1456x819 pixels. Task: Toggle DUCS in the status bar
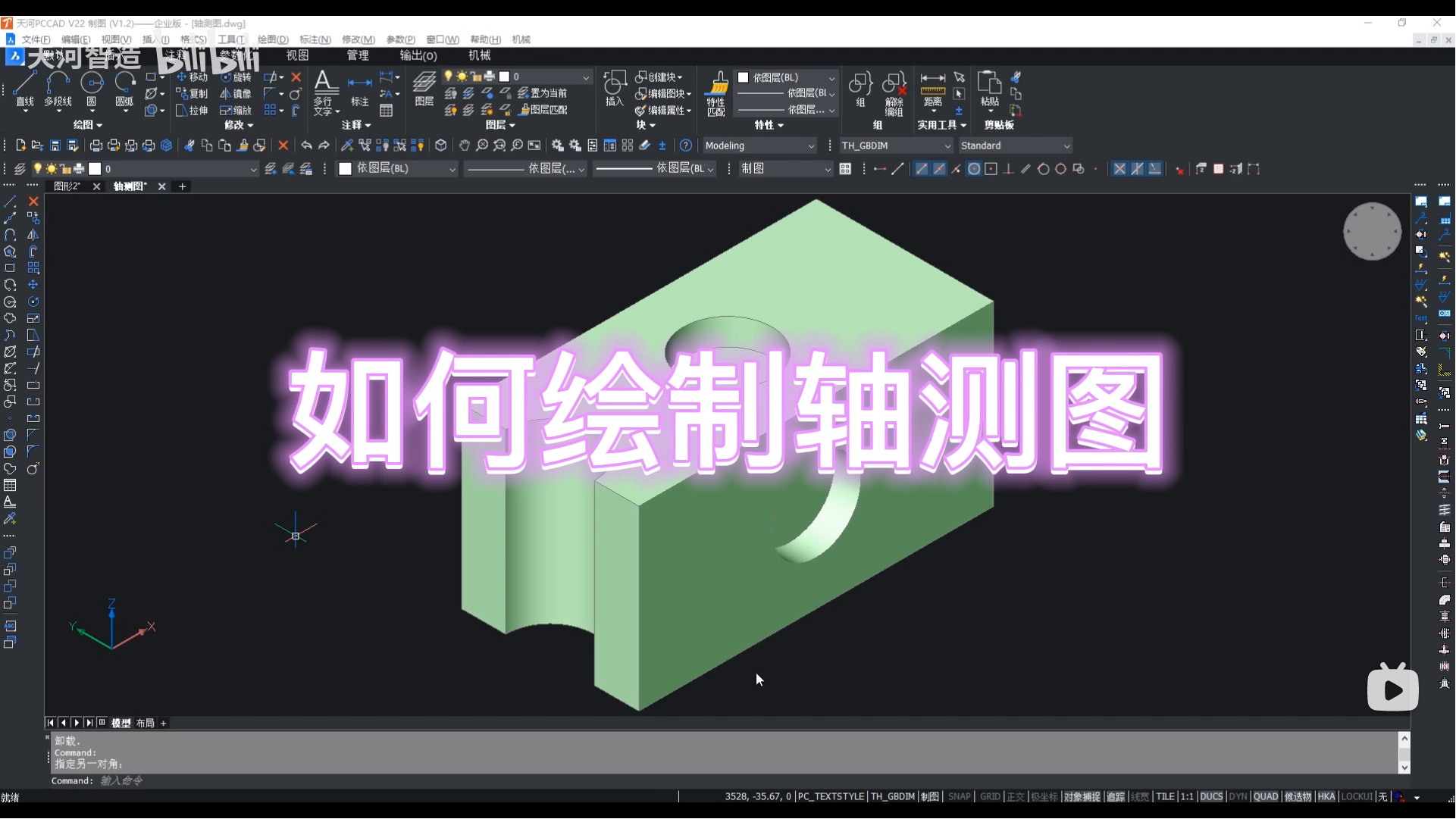1211,797
